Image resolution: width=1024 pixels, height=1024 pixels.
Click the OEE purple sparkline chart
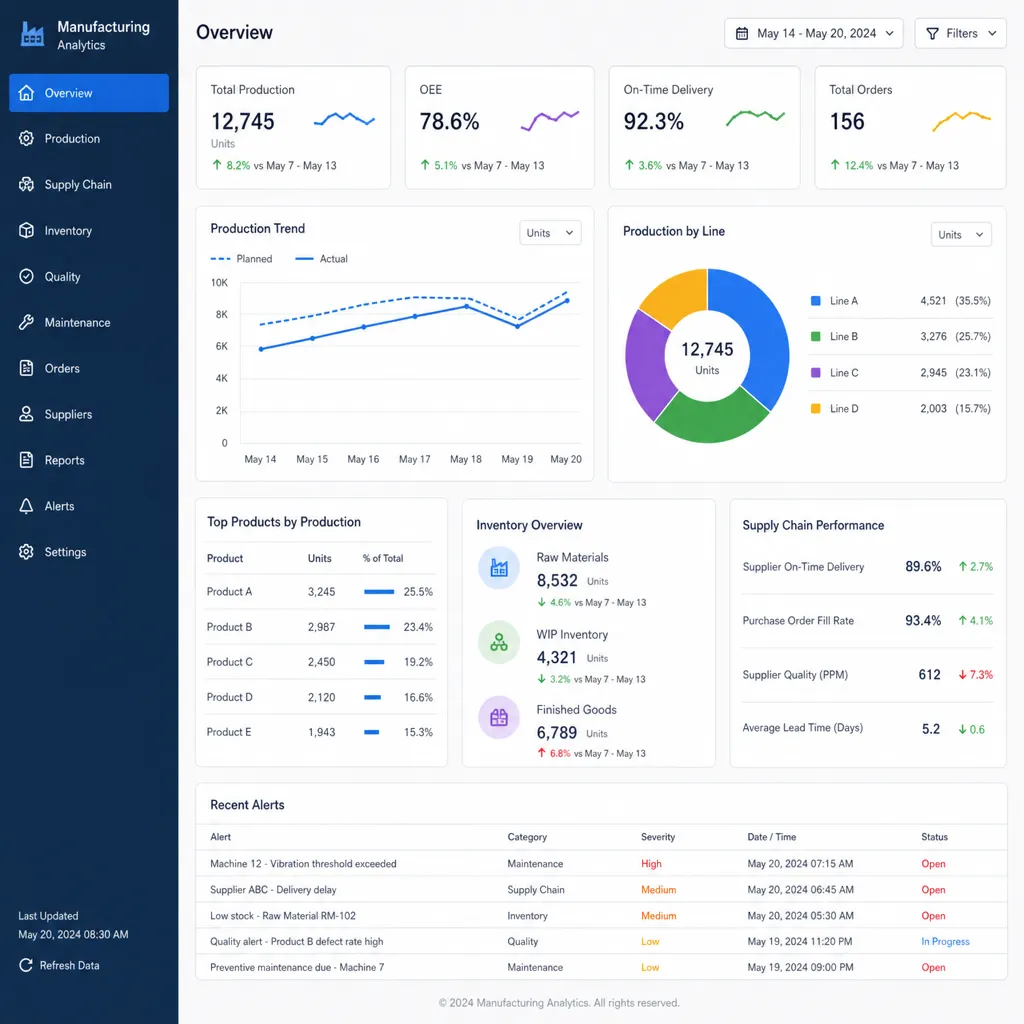pos(550,120)
